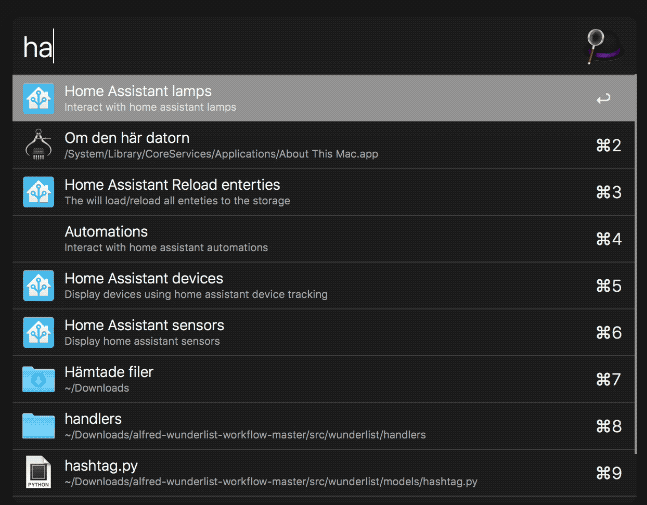The width and height of the screenshot is (647, 505).
Task: Select the Home Assistant lamps result
Action: (300, 99)
